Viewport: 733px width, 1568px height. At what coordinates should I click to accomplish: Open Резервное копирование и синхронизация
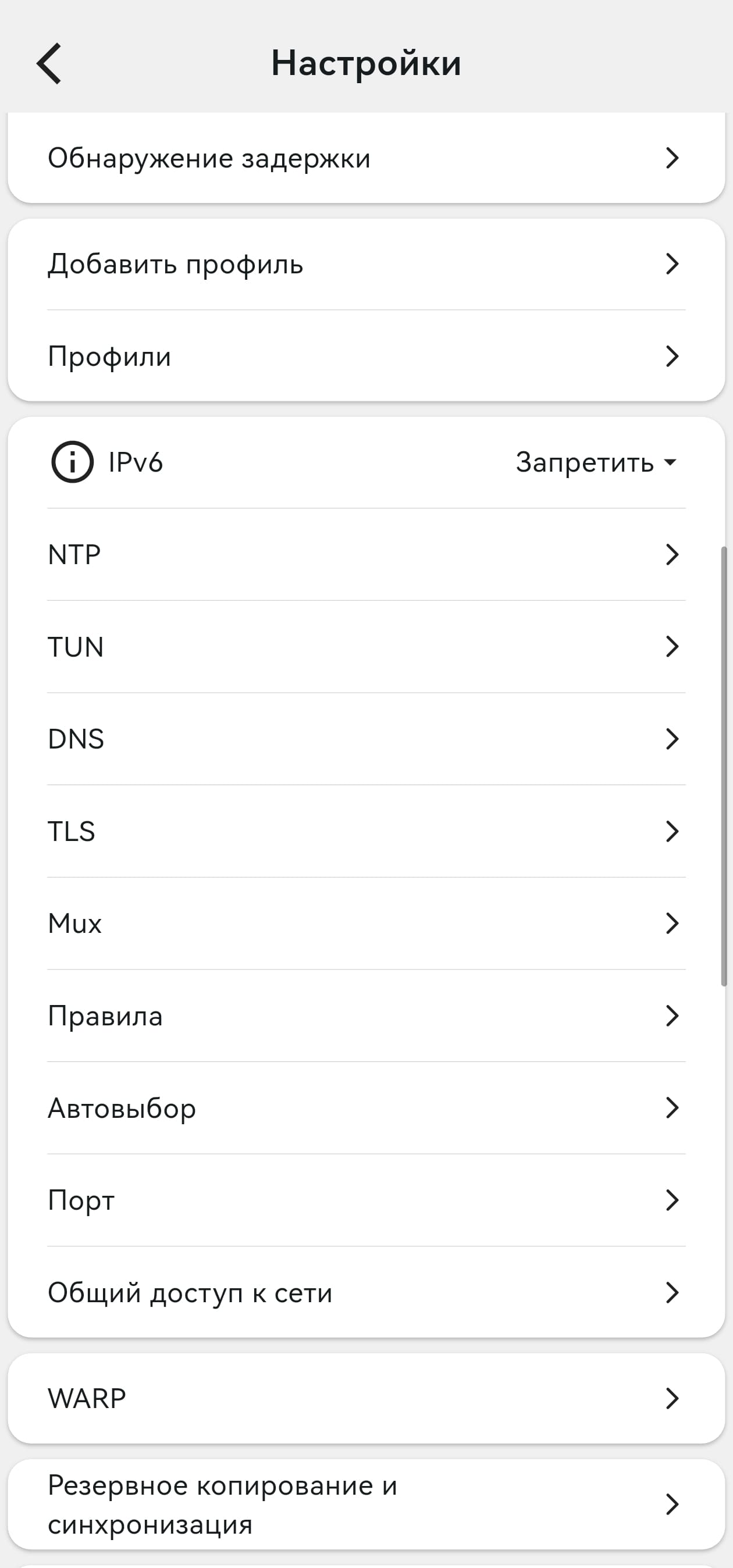[x=365, y=1503]
